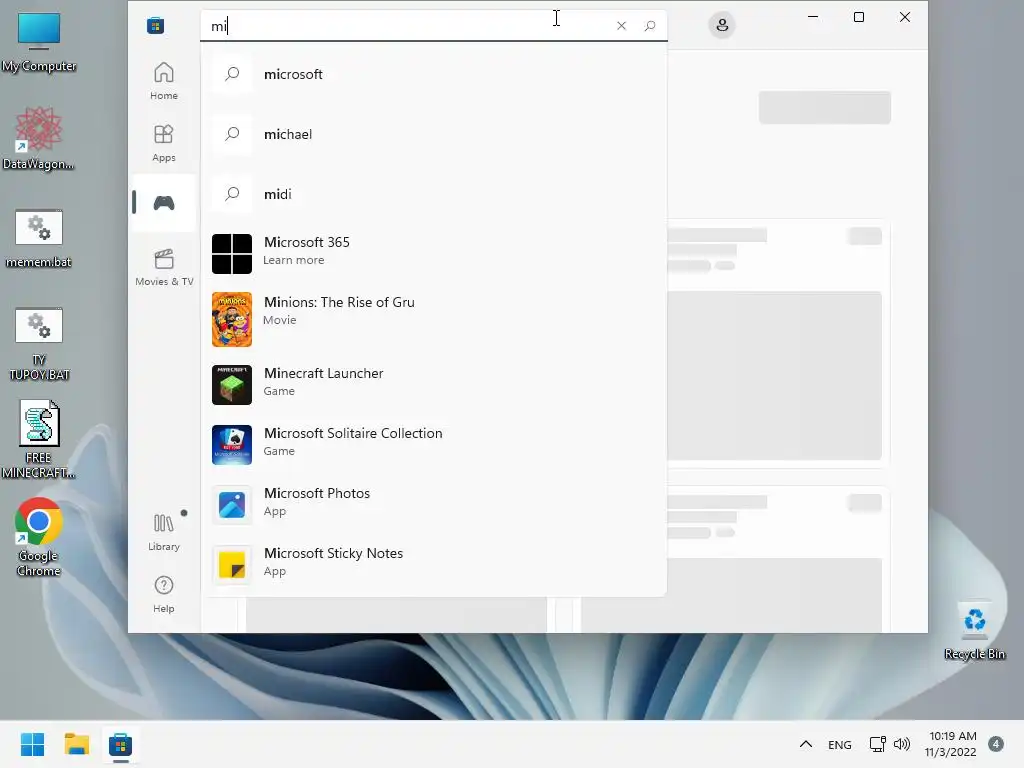Open the Library section
Viewport: 1024px width, 768px height.
(163, 532)
